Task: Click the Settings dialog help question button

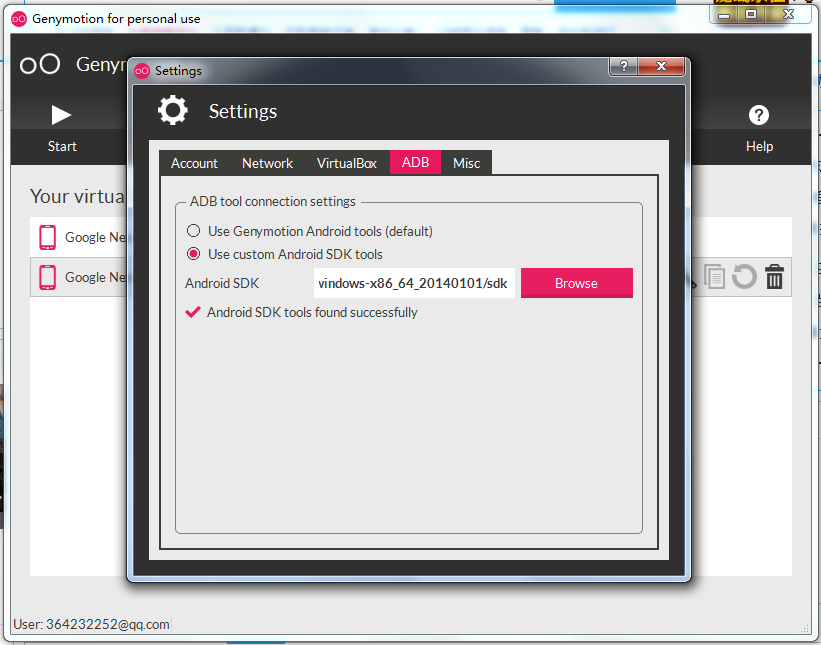Action: pos(623,66)
